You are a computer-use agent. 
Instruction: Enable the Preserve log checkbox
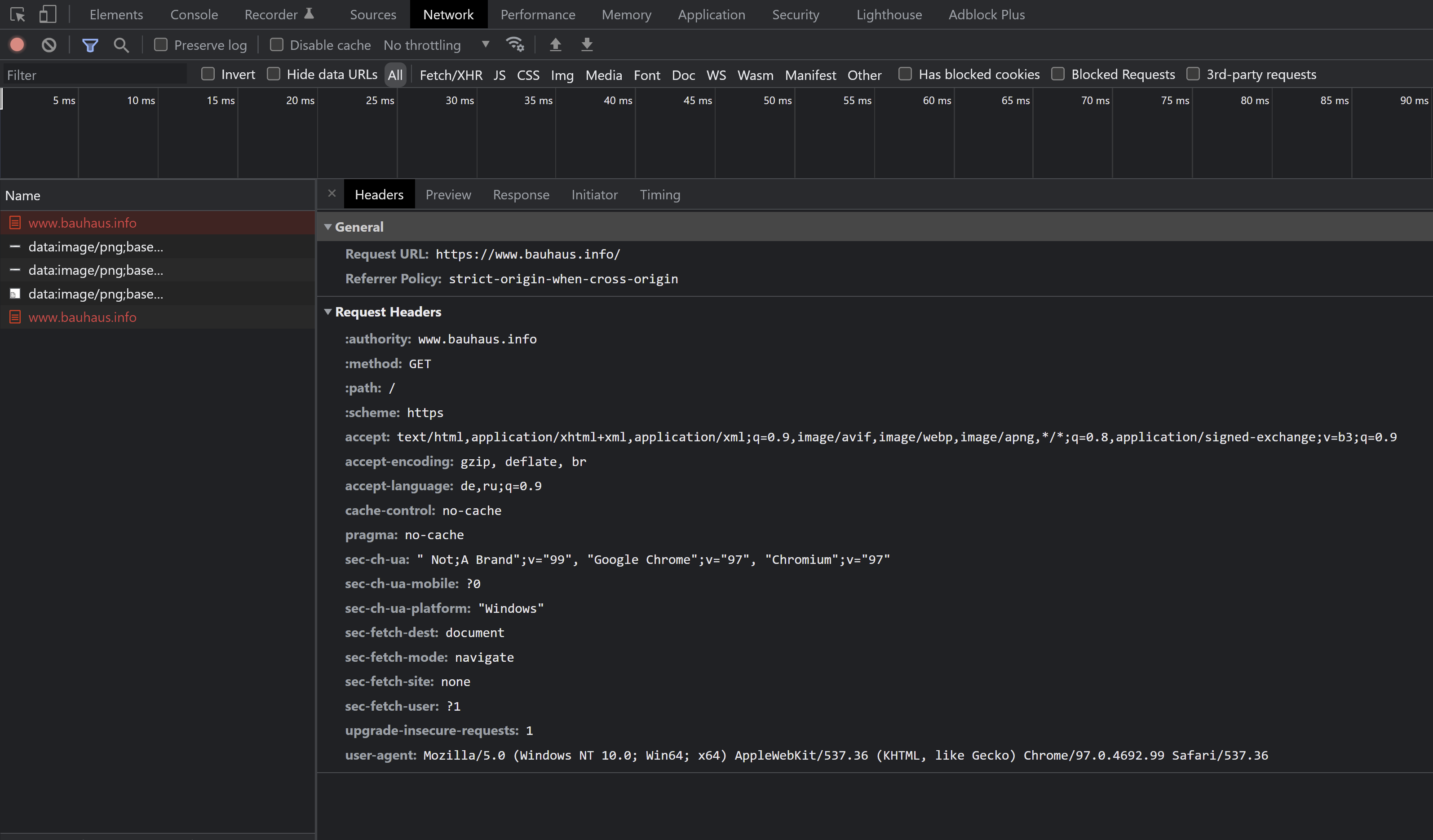(x=161, y=45)
